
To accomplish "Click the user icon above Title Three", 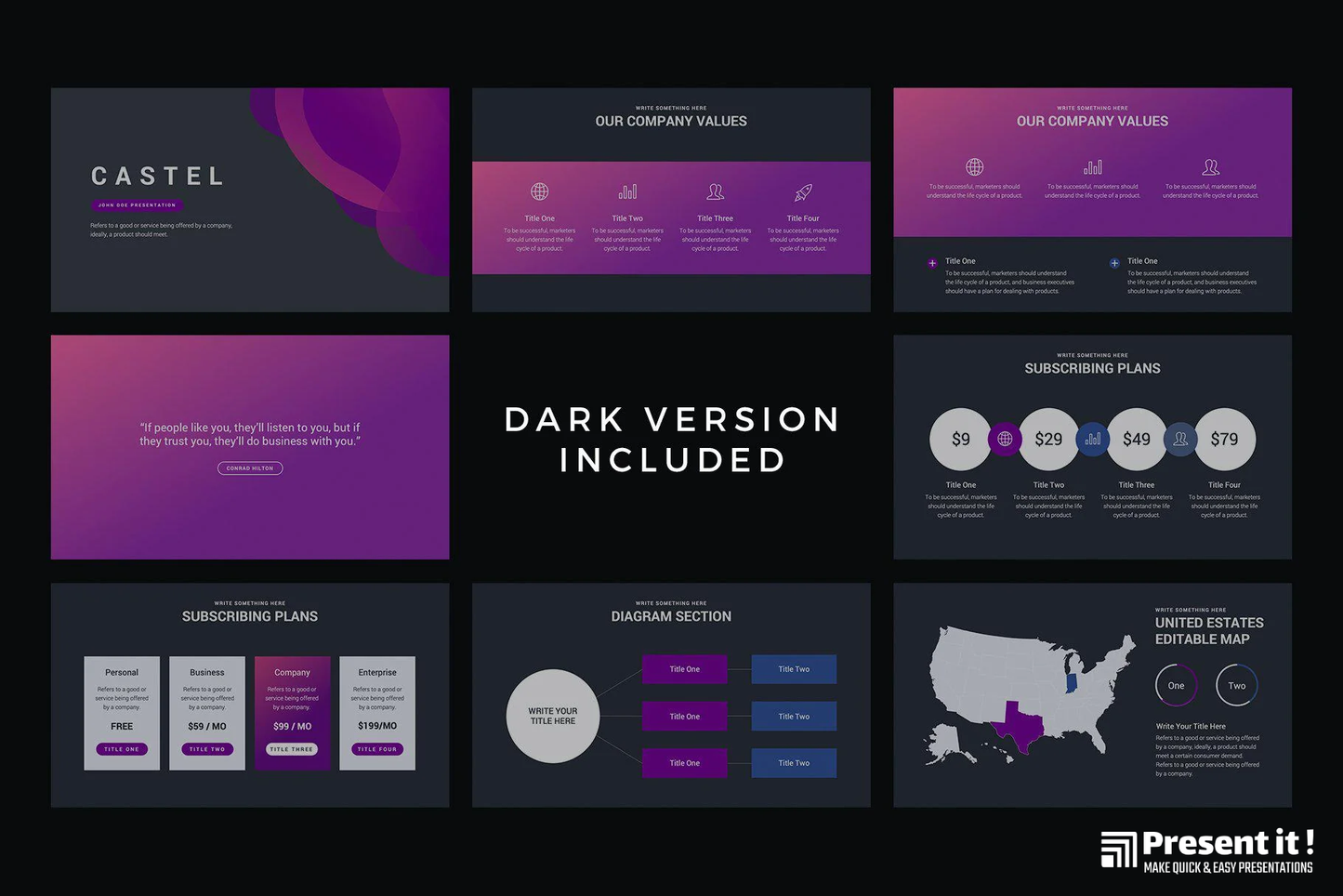I will 715,191.
